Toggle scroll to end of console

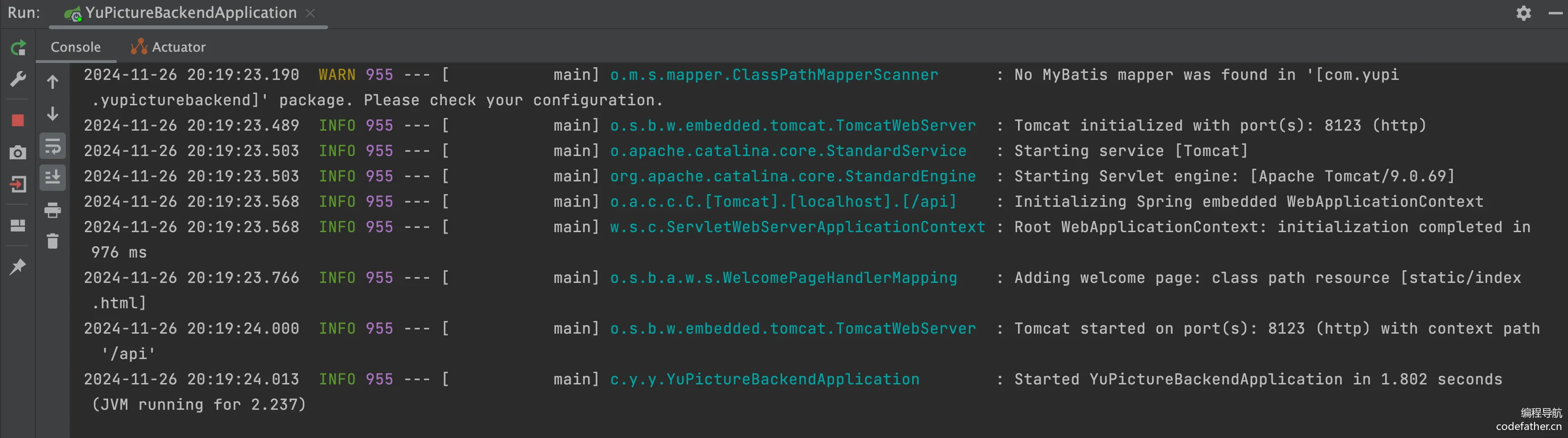pyautogui.click(x=53, y=178)
